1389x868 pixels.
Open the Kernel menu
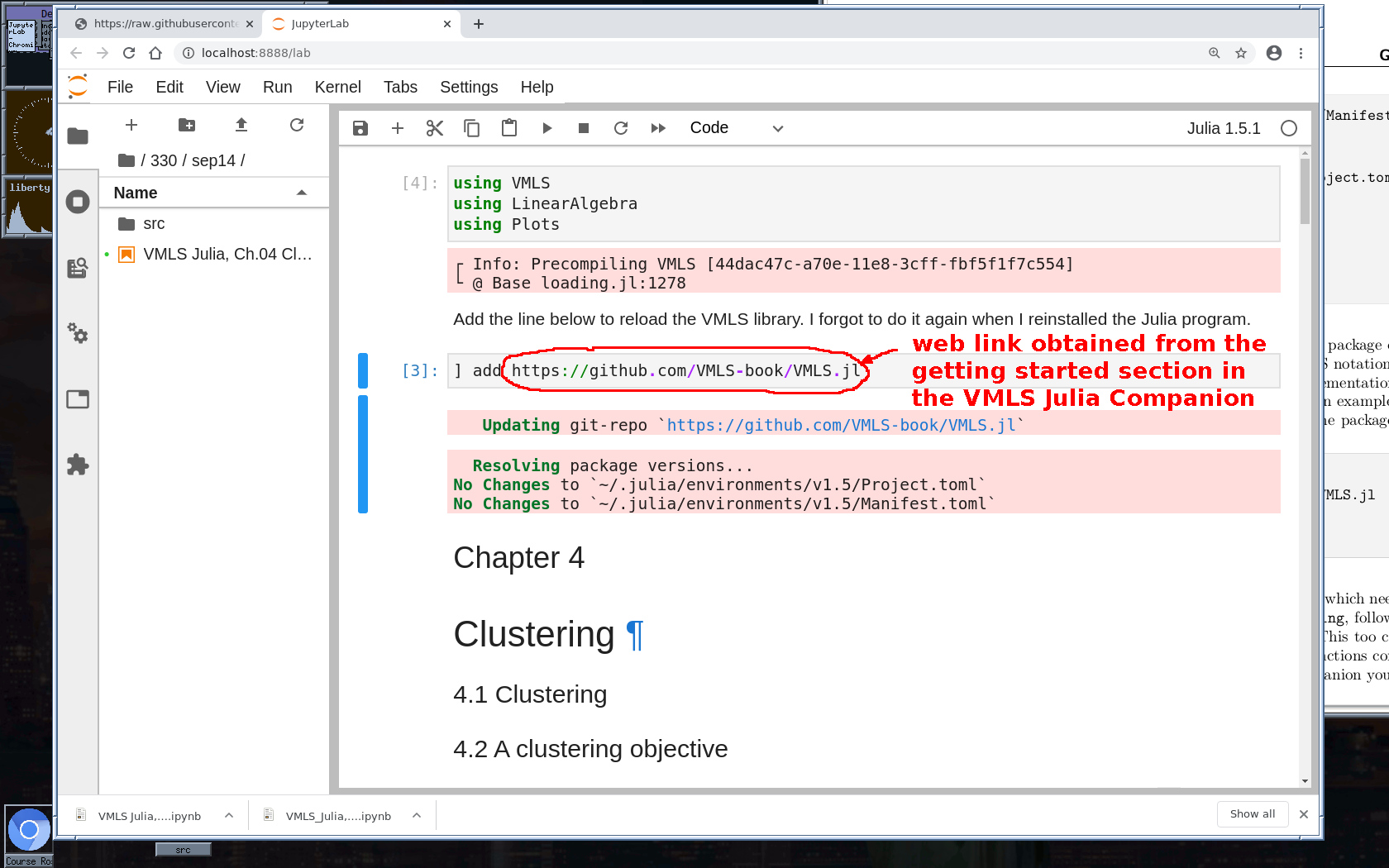[x=337, y=87]
